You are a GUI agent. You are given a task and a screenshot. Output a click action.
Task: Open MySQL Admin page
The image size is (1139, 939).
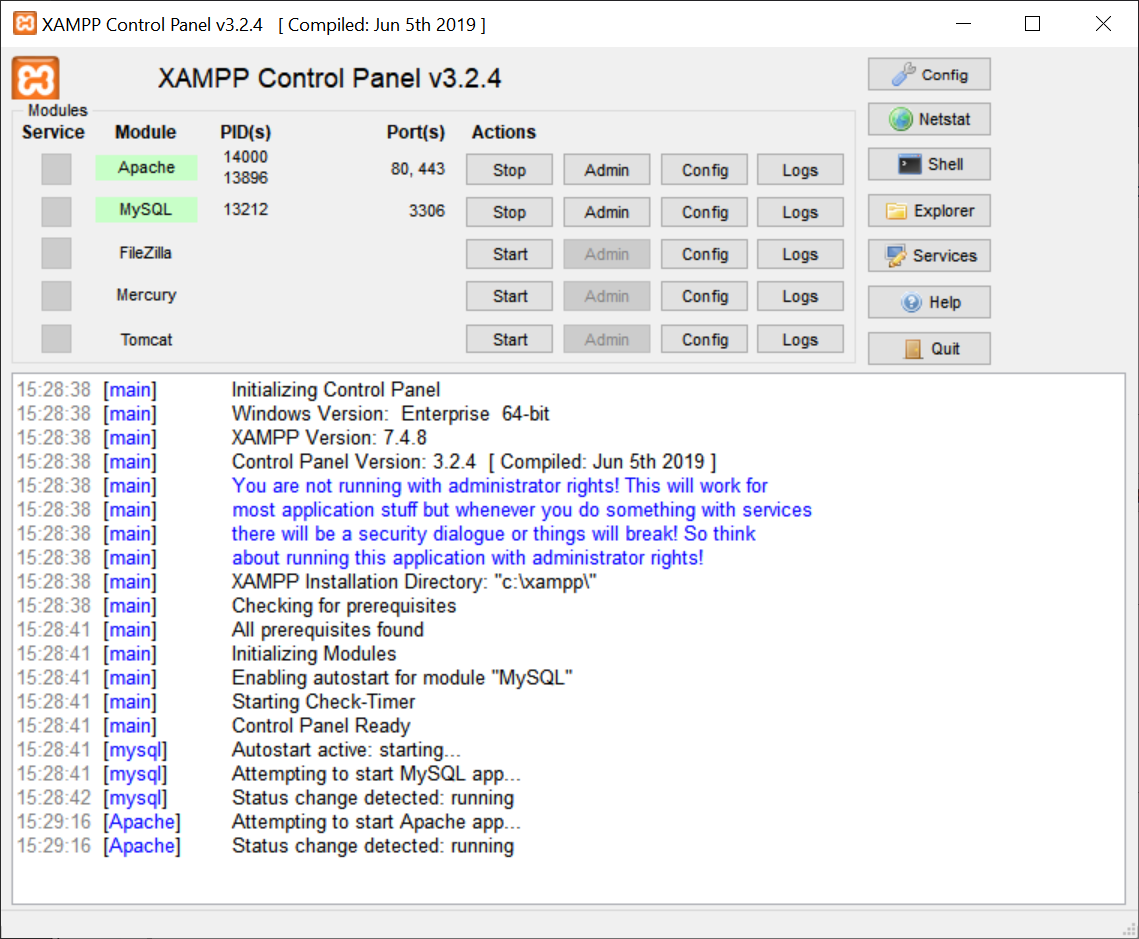(607, 212)
